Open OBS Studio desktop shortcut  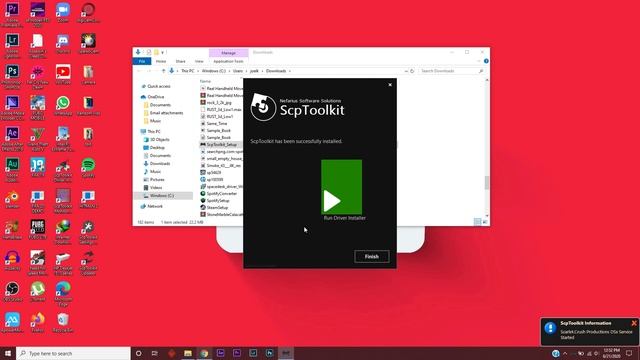click(12, 291)
